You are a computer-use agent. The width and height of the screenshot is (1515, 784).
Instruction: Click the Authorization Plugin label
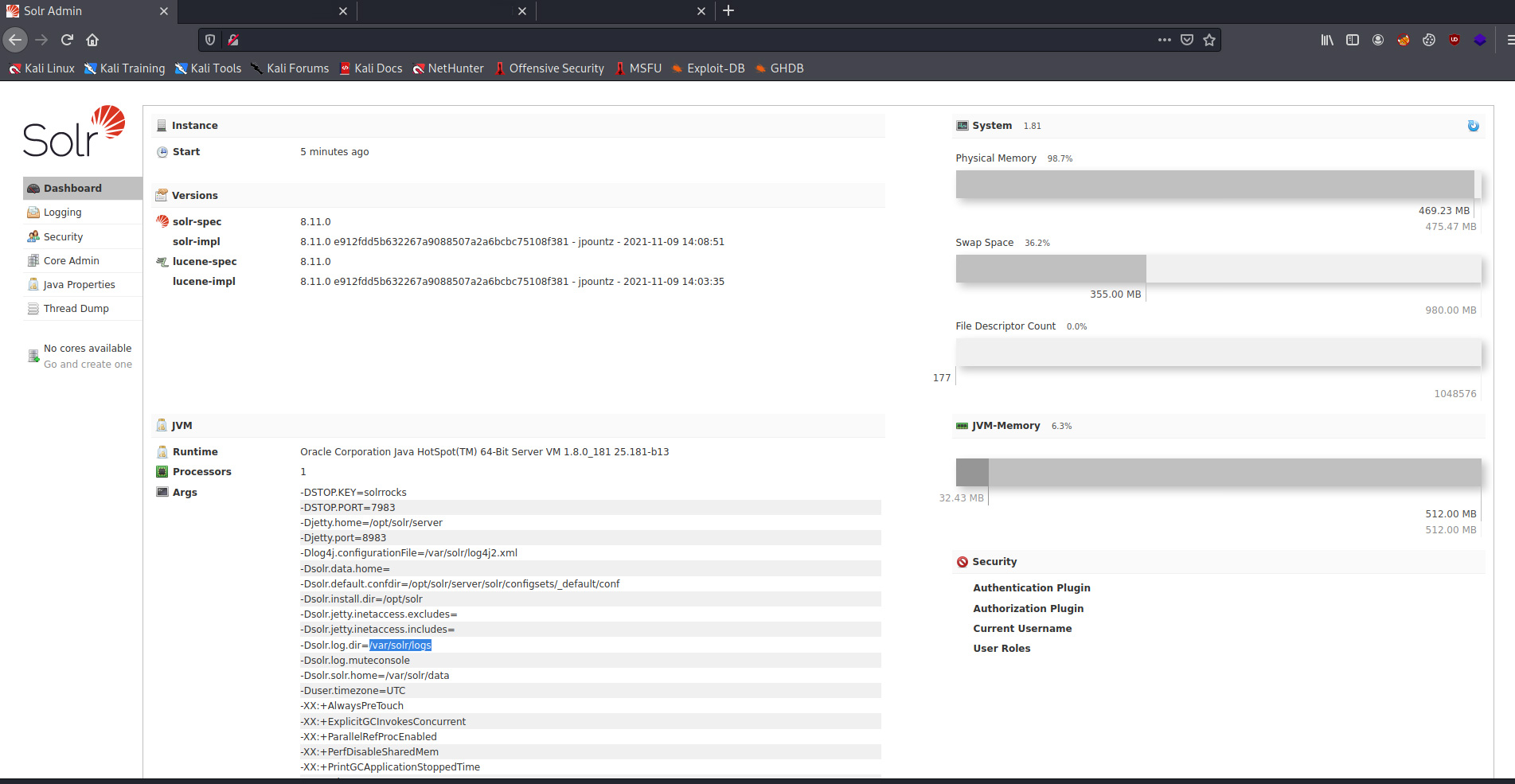click(1028, 609)
